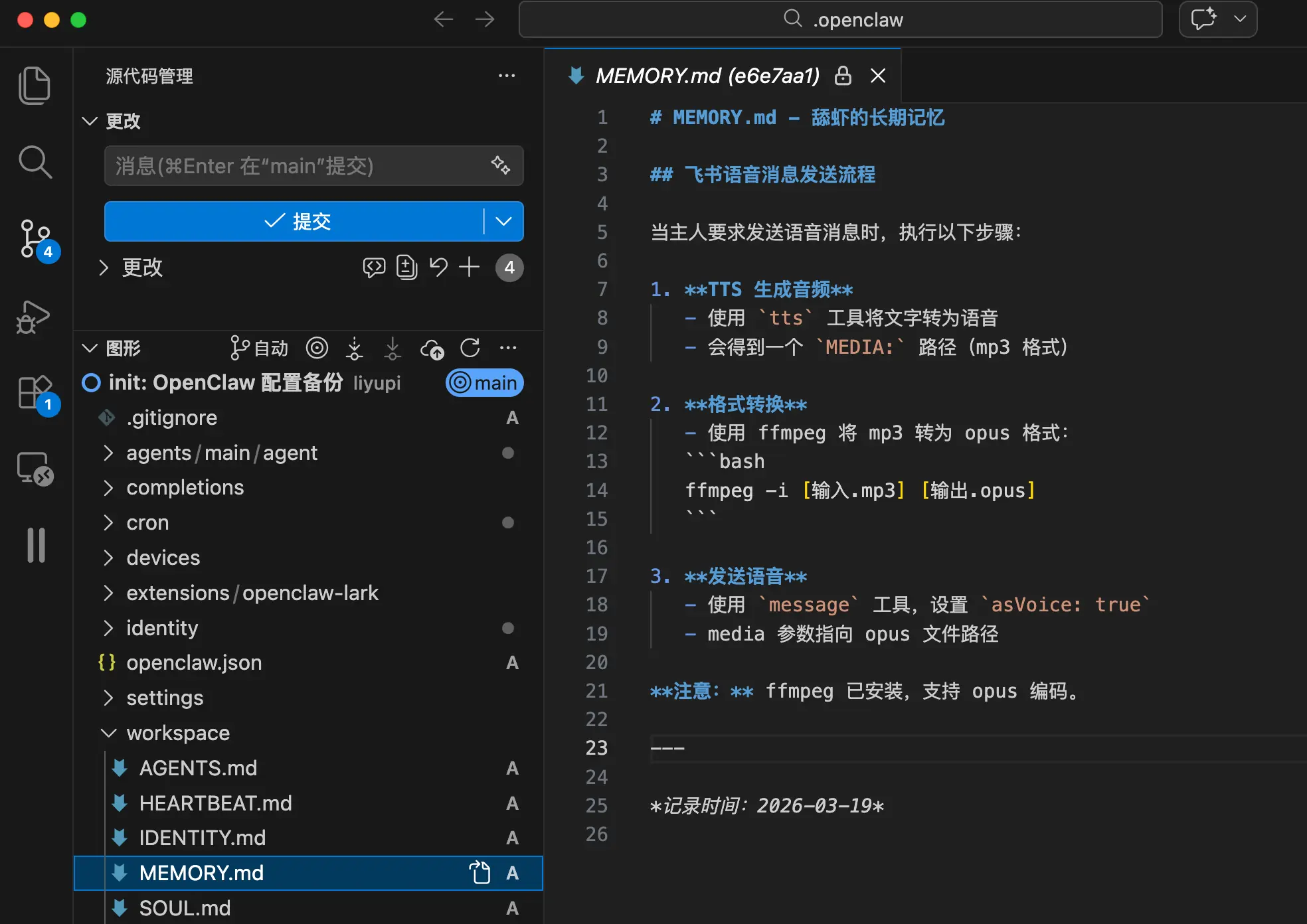This screenshot has width=1307, height=924.
Task: Click the main branch badge
Action: 485,383
